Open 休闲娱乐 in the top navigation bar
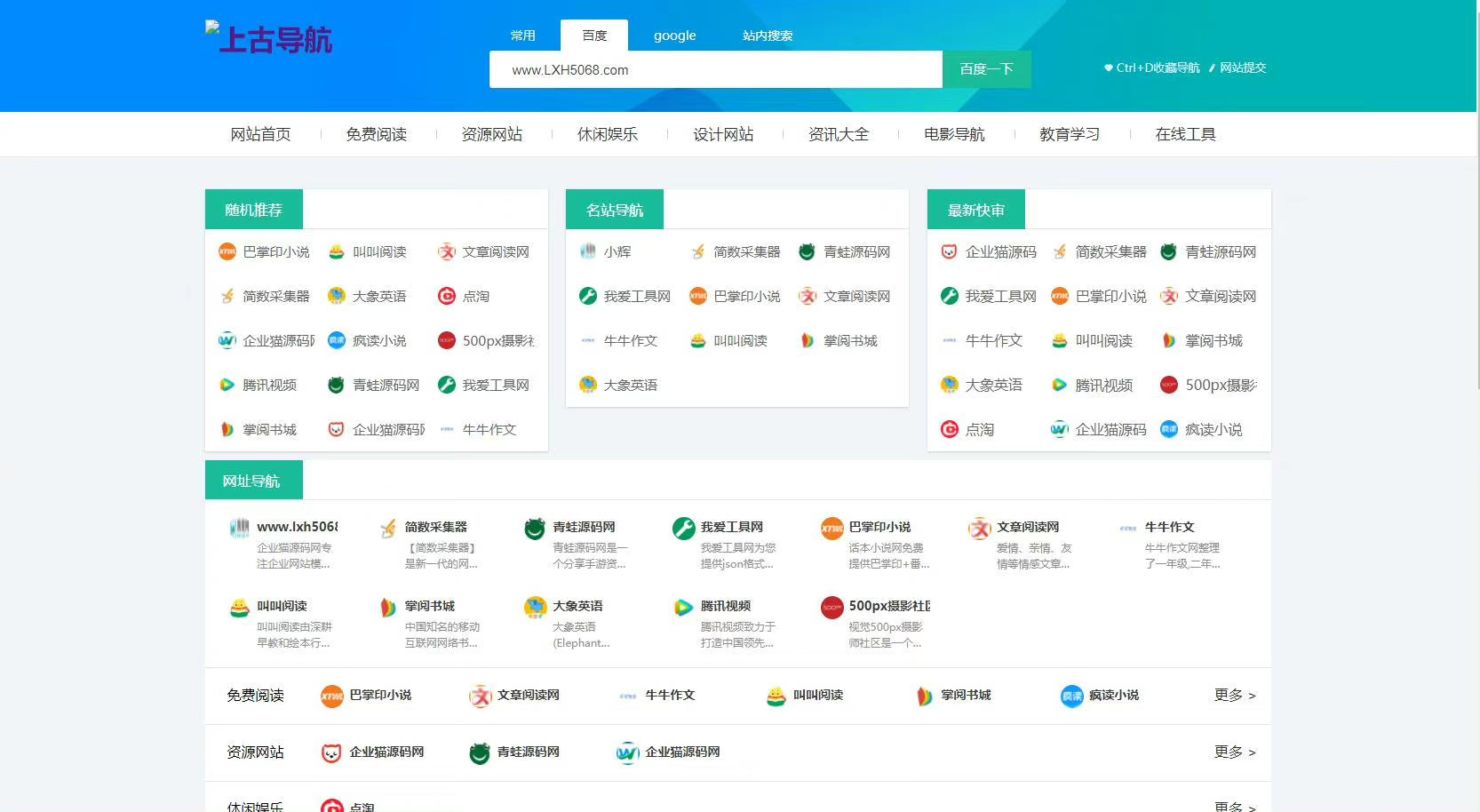Image resolution: width=1480 pixels, height=812 pixels. point(607,134)
